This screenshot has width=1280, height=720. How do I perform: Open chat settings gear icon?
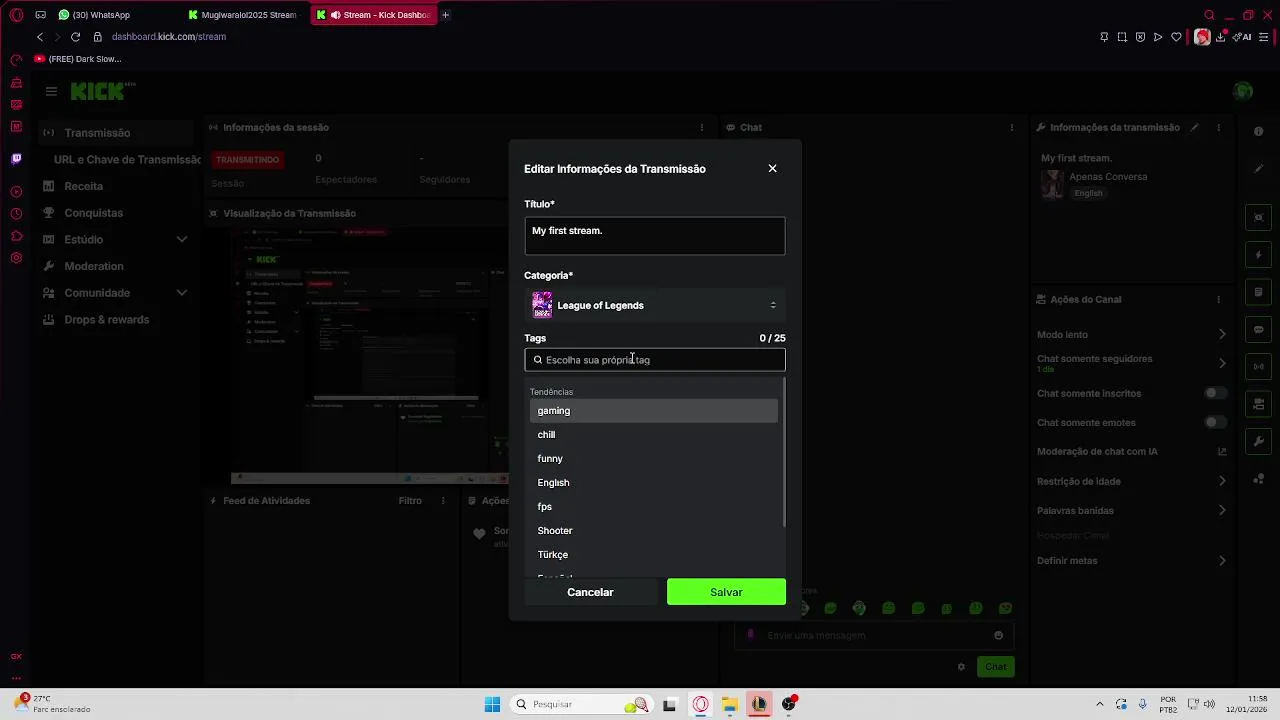[x=961, y=667]
